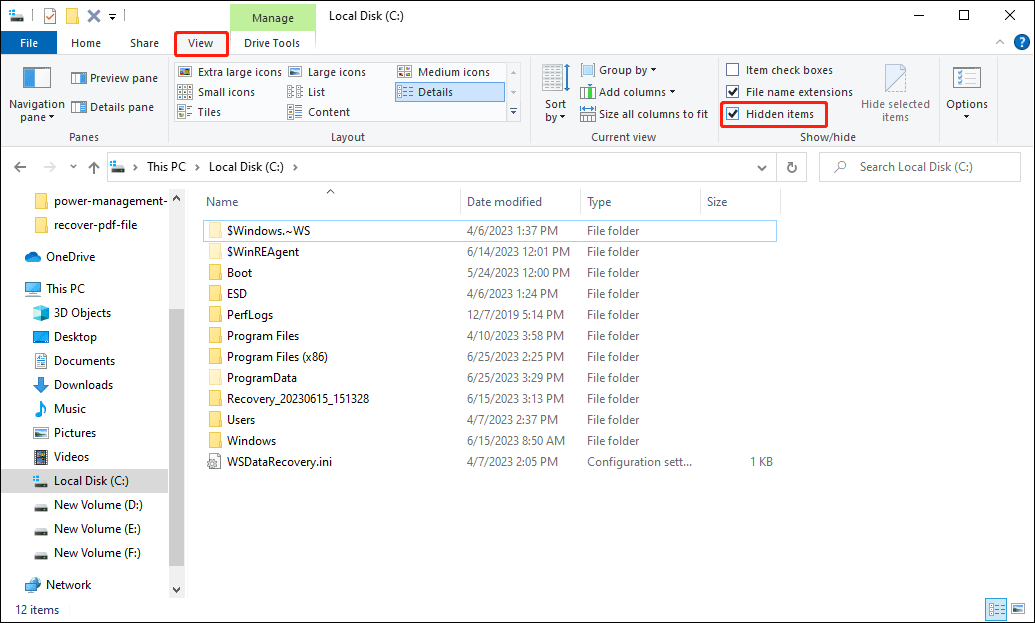Switch to the Home tab
The height and width of the screenshot is (623, 1035).
tap(86, 43)
